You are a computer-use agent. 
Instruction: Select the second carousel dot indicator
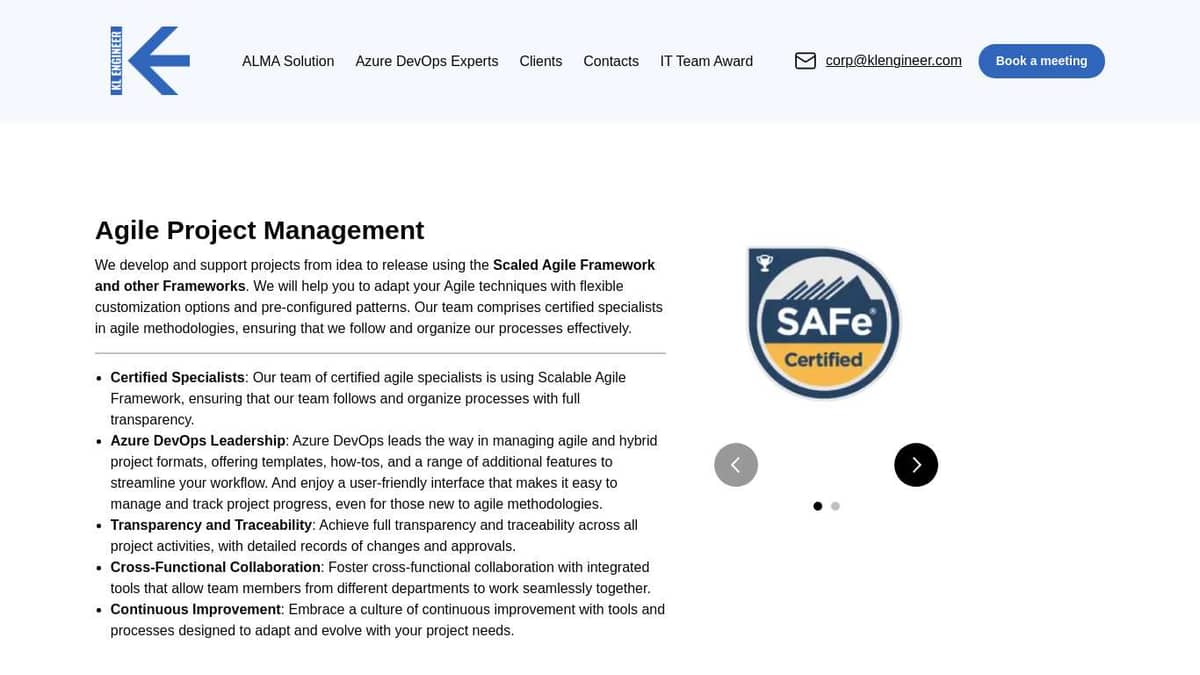[x=835, y=506]
